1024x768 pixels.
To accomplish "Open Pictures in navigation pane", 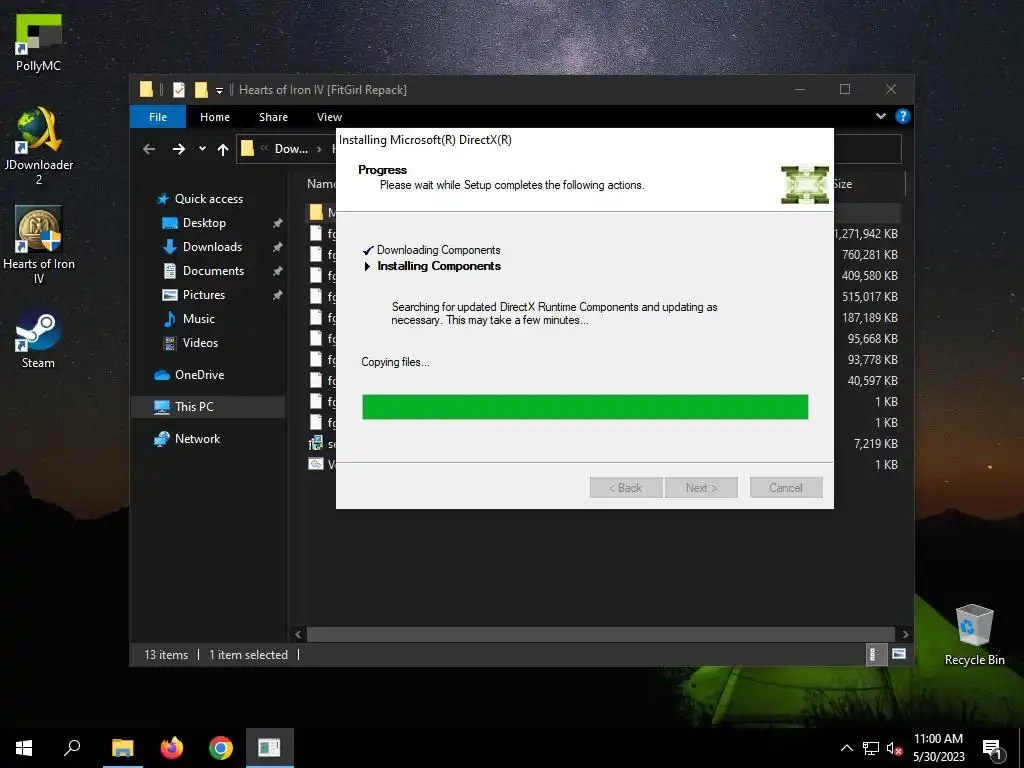I will [x=194, y=295].
